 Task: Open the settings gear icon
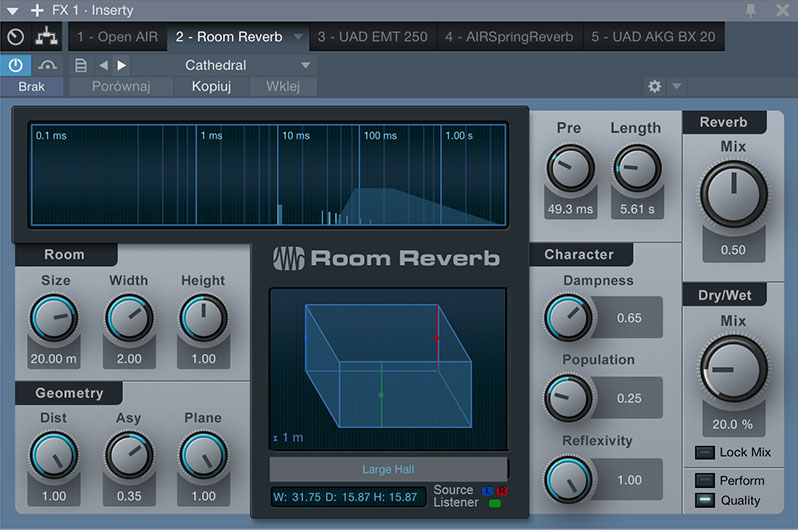pyautogui.click(x=654, y=86)
